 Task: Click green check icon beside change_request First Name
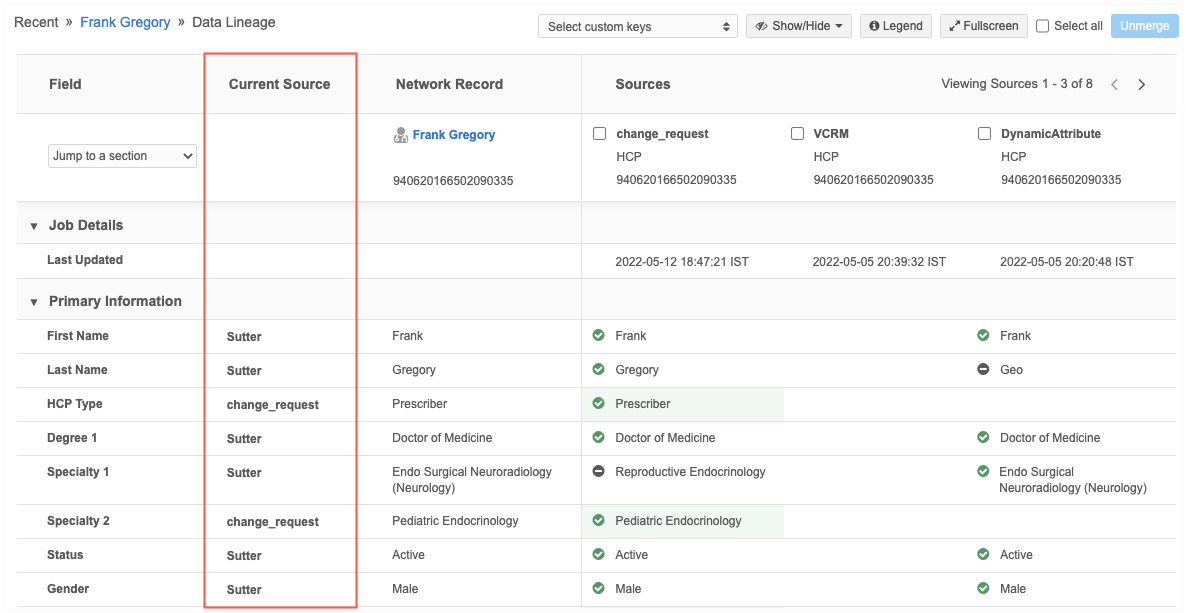(599, 336)
